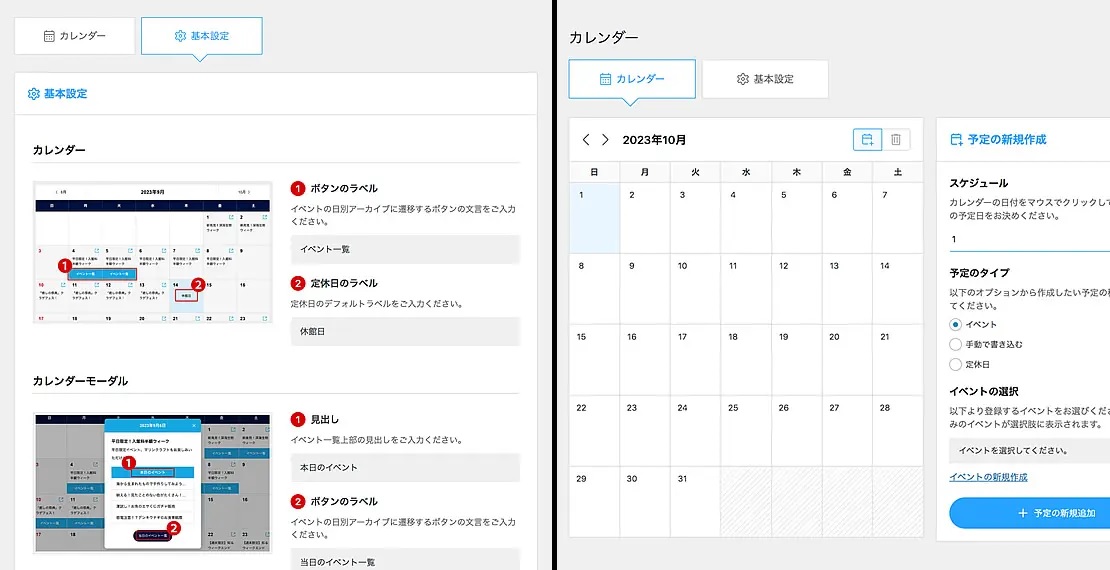Click the calendar icon beside 予定の新規作成 heading

click(956, 140)
